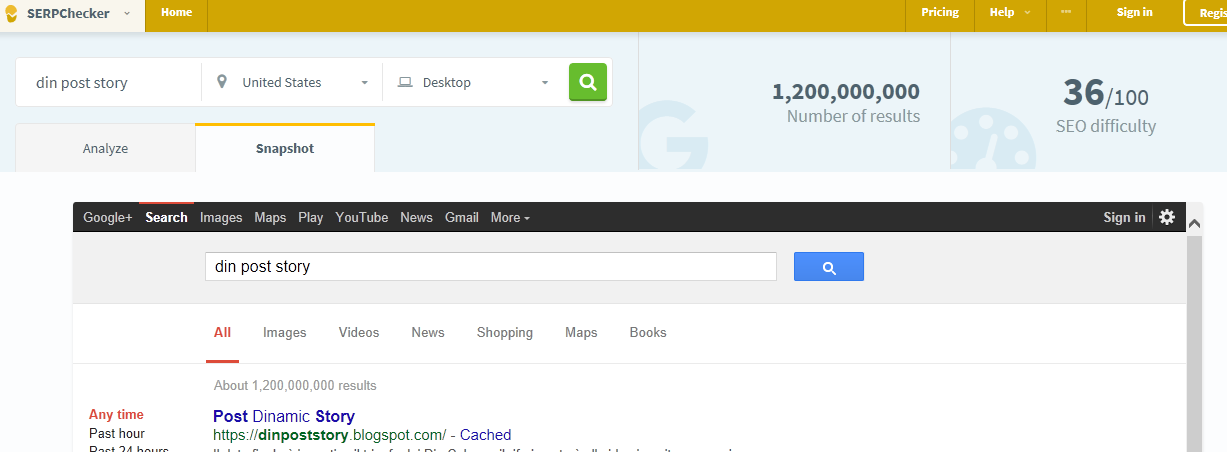Open the Pricing page
Screen dimensions: 1227x452
939,12
